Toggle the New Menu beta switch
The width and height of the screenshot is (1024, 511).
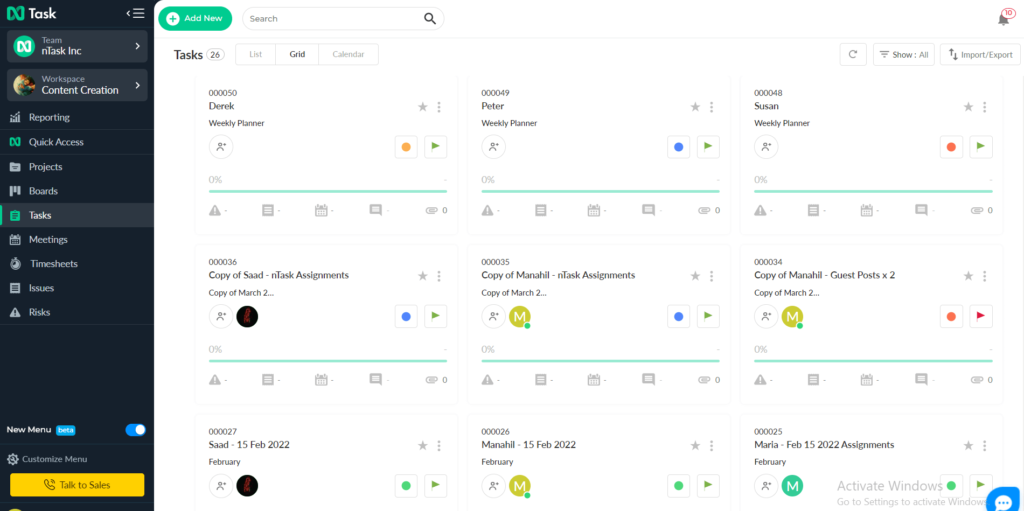136,430
